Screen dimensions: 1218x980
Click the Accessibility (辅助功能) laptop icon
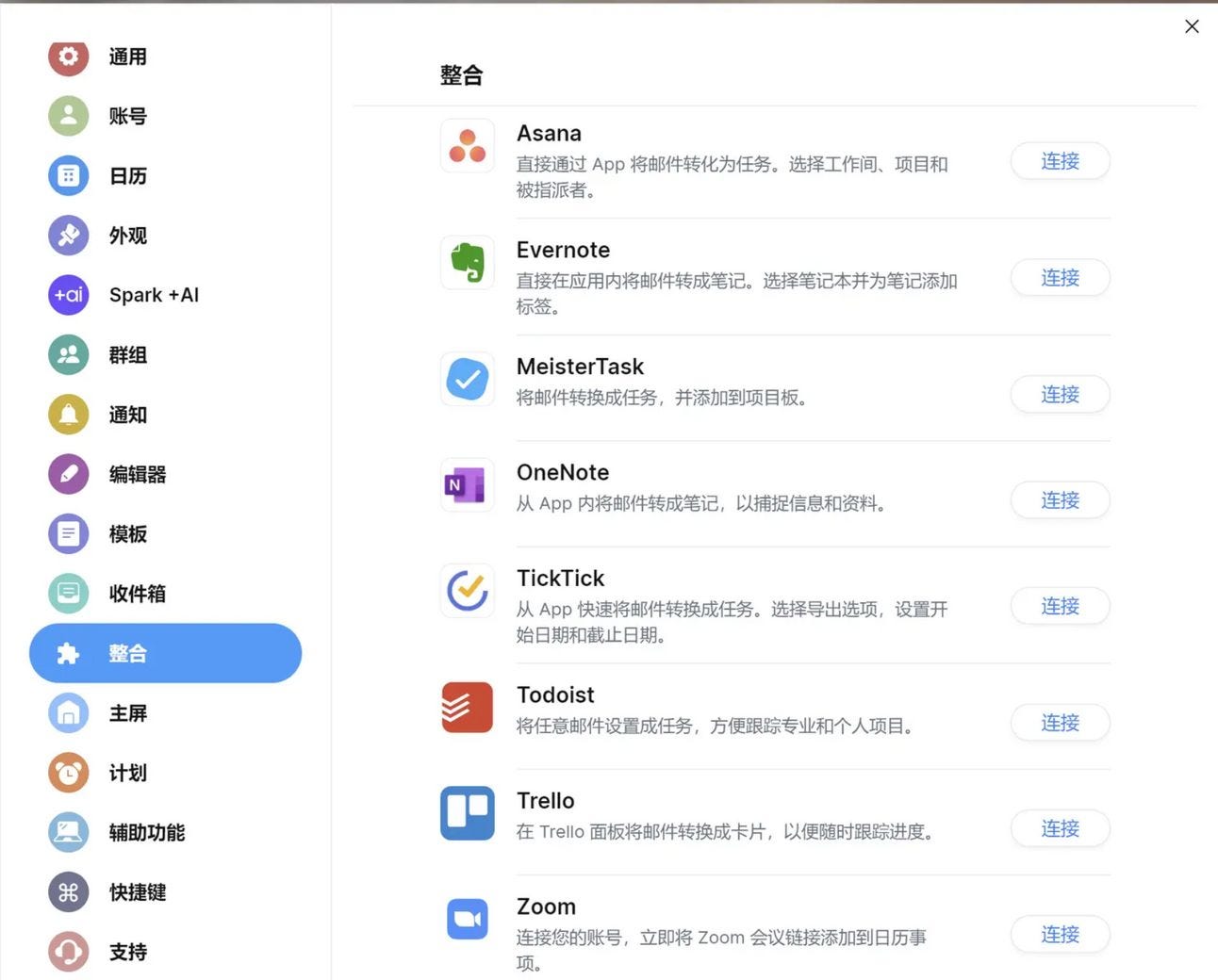68,832
